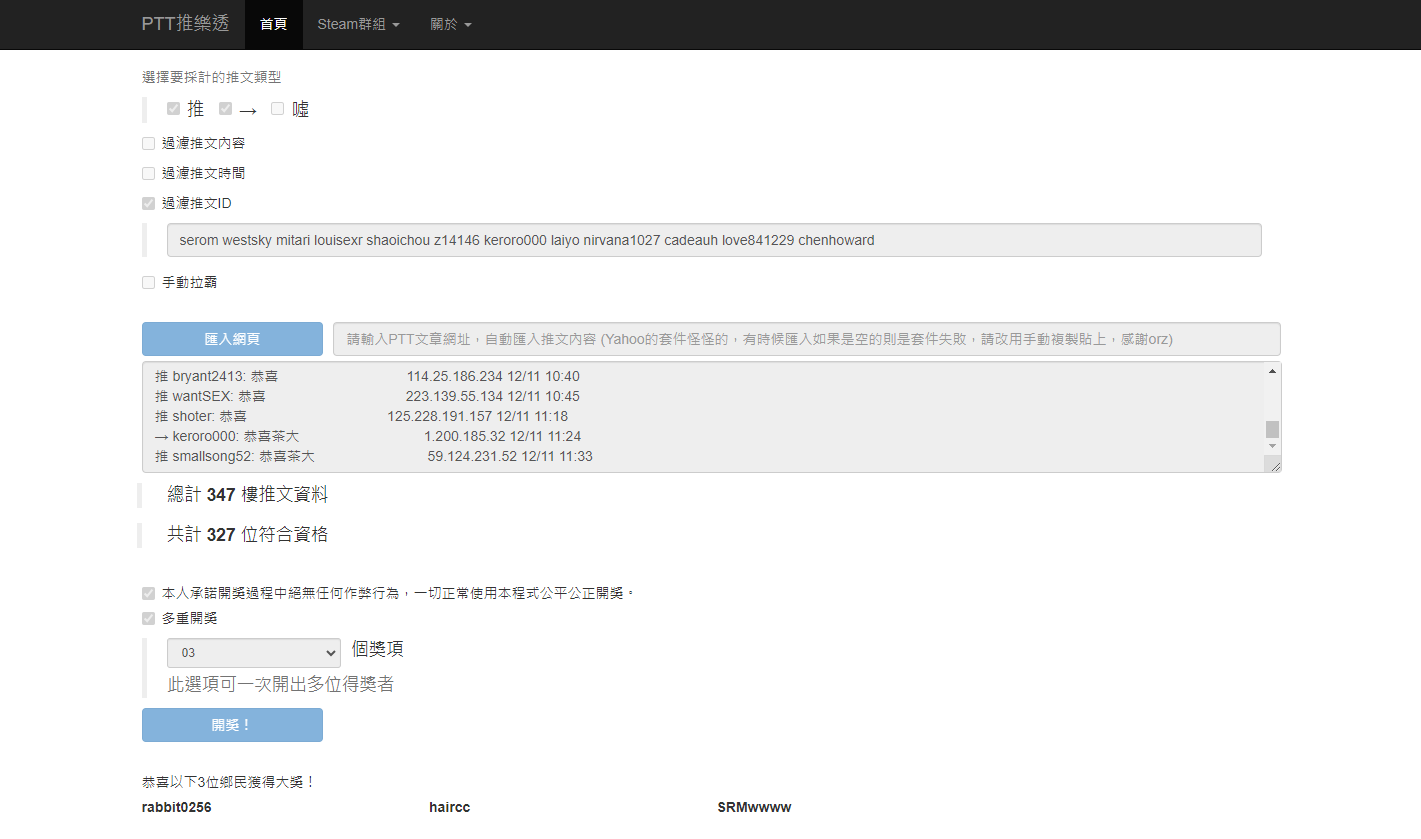Image resolution: width=1421 pixels, height=839 pixels.
Task: Click the wantSEX comment line
Action: [367, 397]
